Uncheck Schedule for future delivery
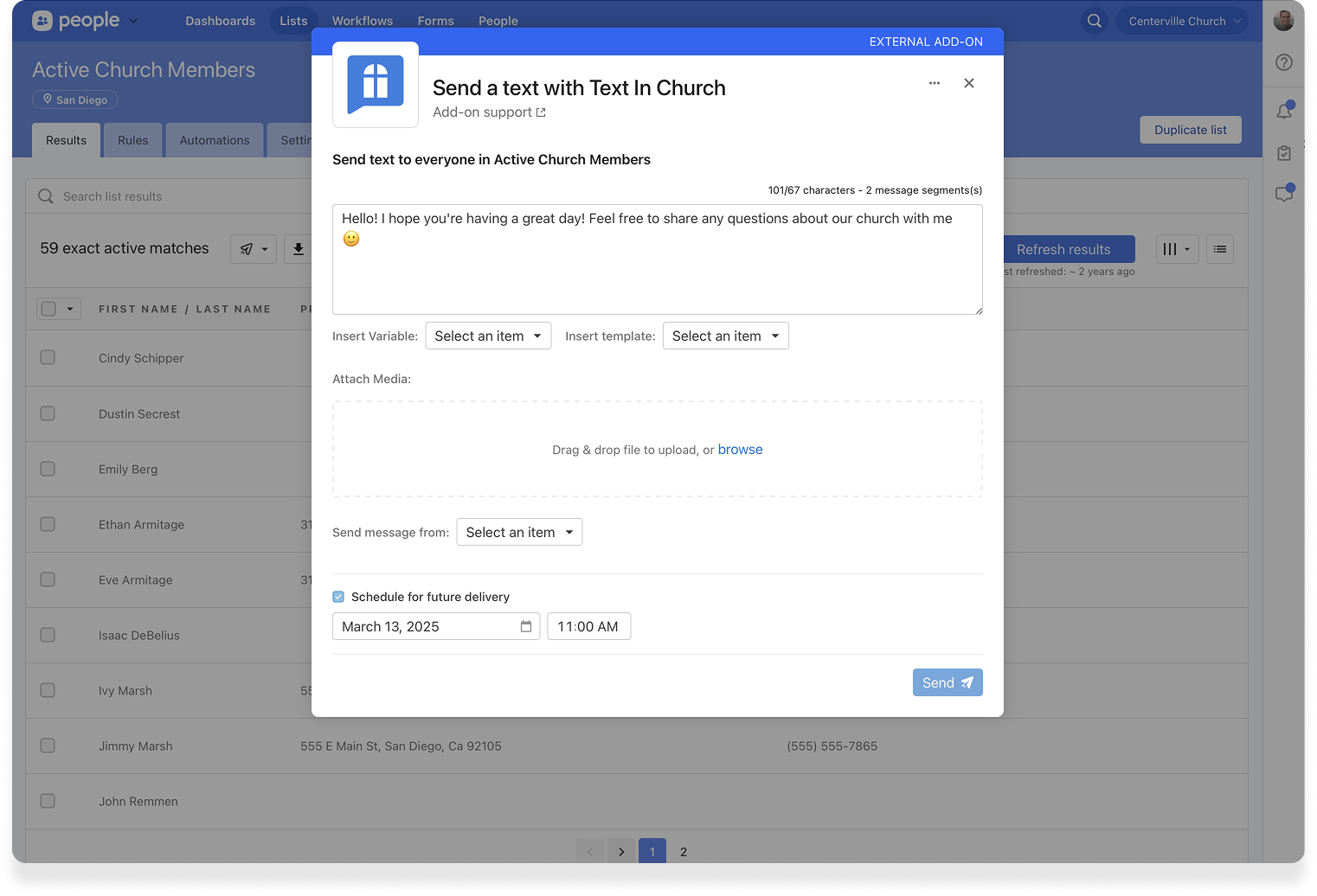 click(x=338, y=597)
